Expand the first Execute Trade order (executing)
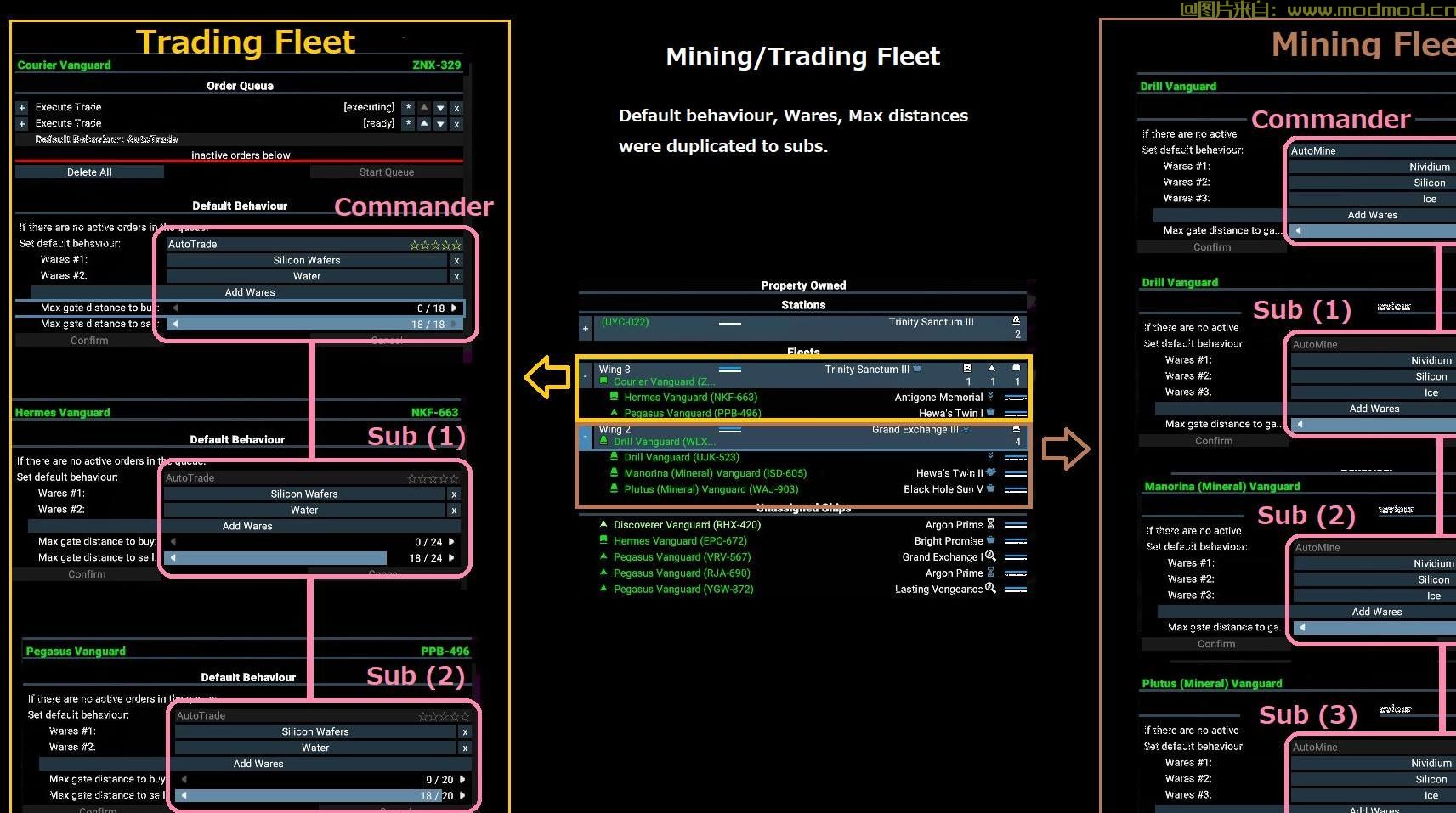Screen dimensions: 1456x813 tap(21, 108)
